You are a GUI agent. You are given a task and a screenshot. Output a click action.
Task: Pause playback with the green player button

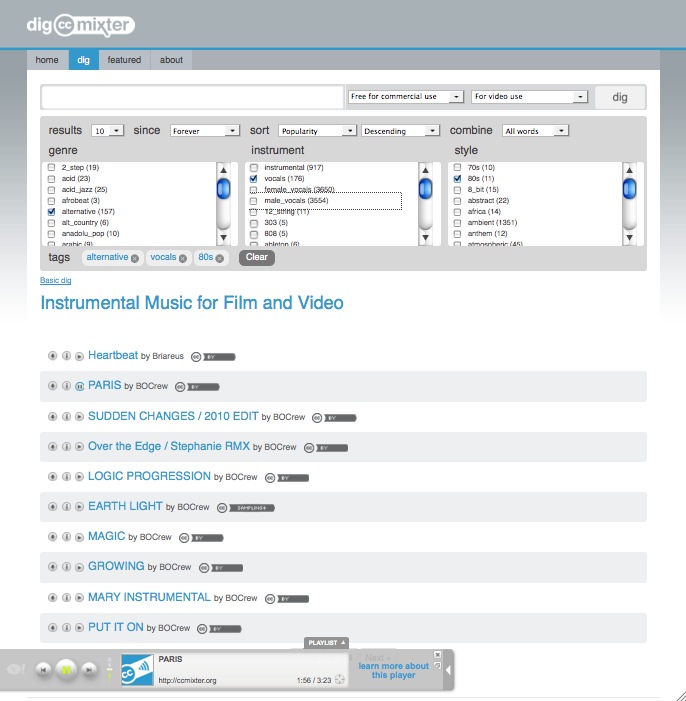66,670
